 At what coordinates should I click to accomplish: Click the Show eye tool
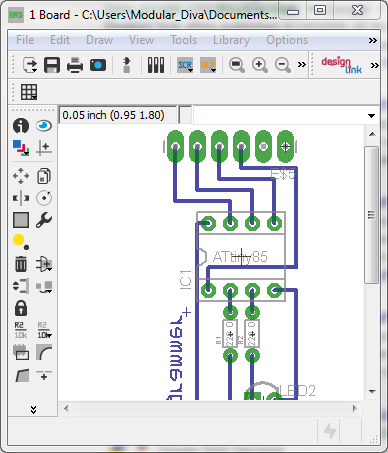click(44, 126)
